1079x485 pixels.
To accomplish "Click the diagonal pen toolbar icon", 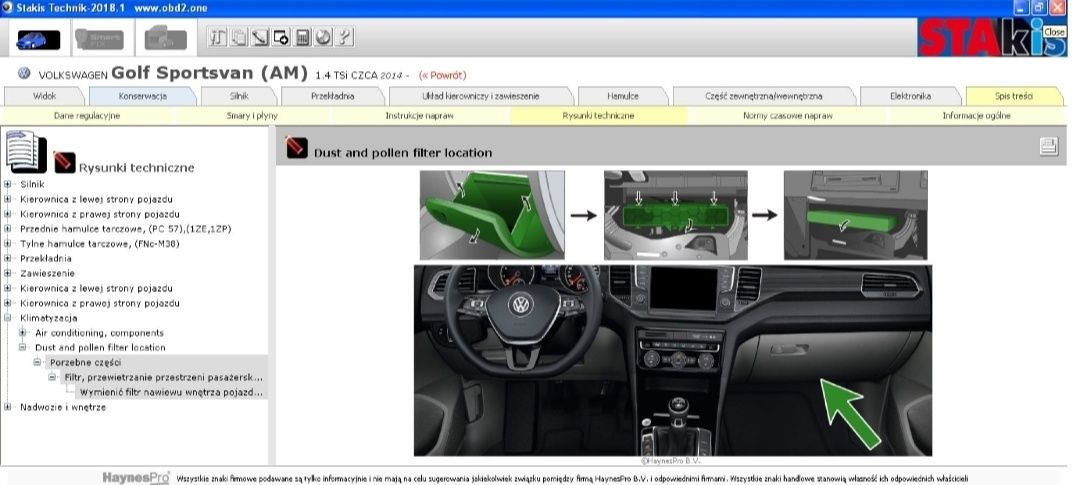I will pyautogui.click(x=259, y=38).
